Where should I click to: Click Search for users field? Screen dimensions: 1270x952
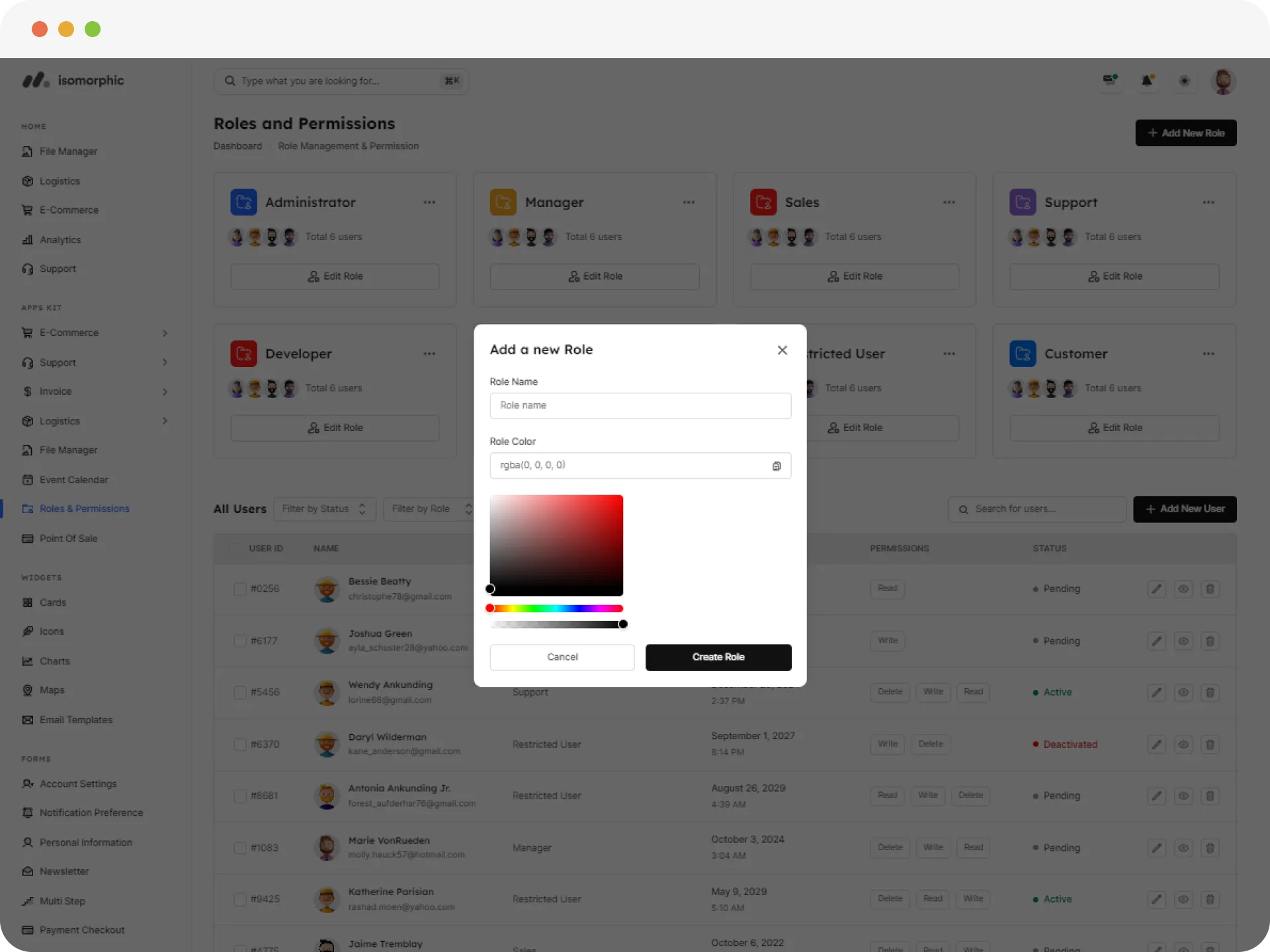[x=1037, y=509]
